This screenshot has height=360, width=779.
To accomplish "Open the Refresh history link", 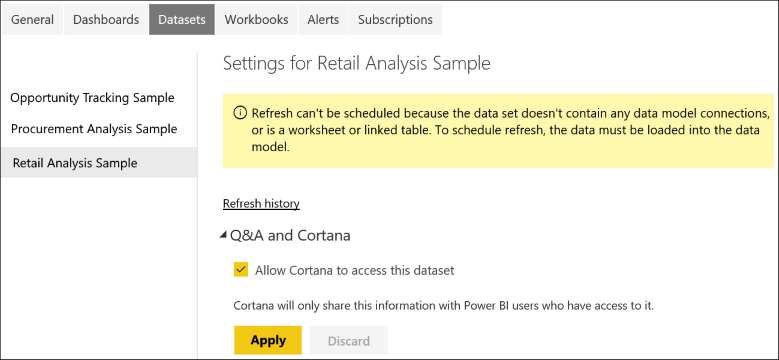I will click(261, 204).
